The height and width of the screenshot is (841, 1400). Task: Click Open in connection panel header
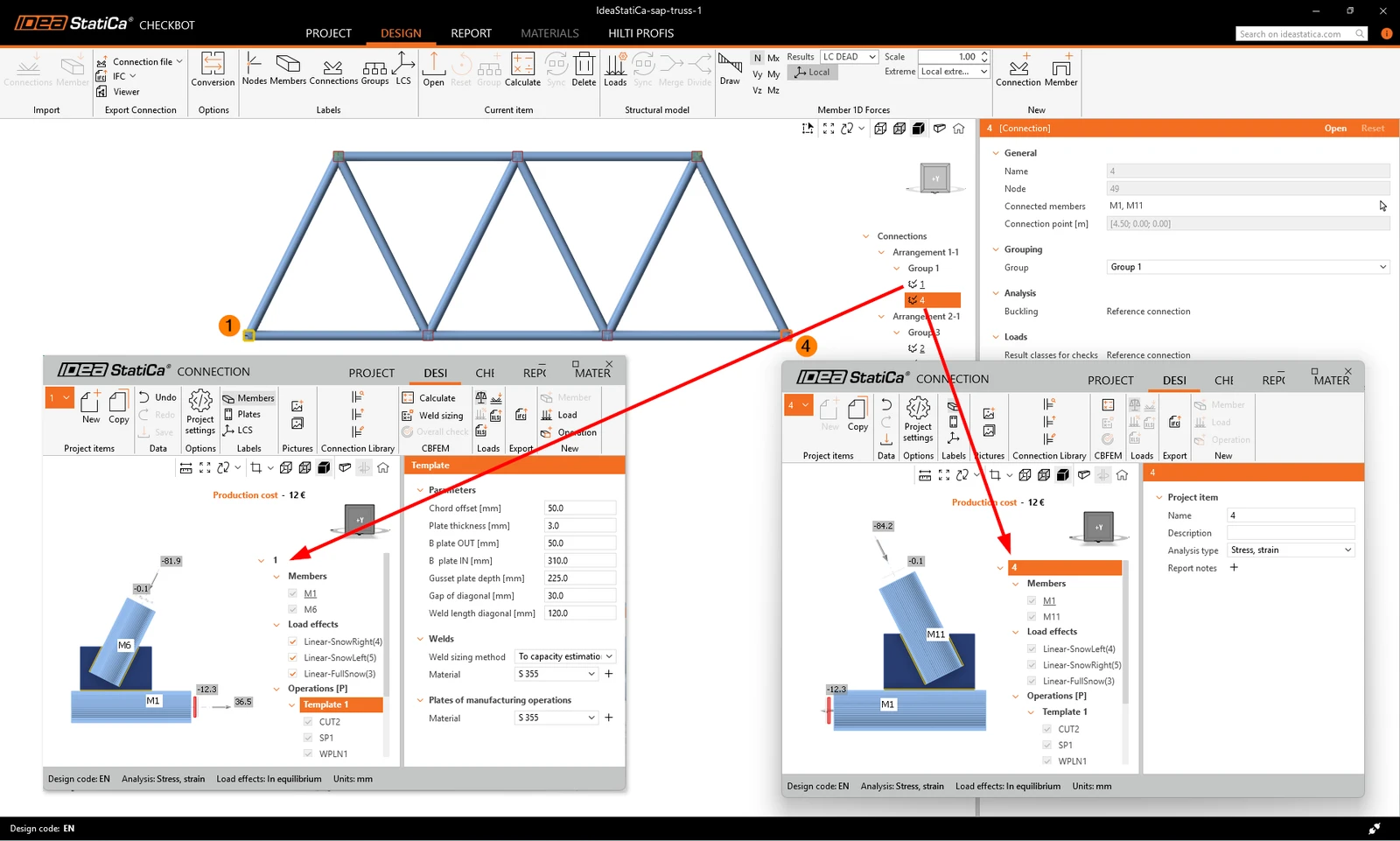point(1335,129)
